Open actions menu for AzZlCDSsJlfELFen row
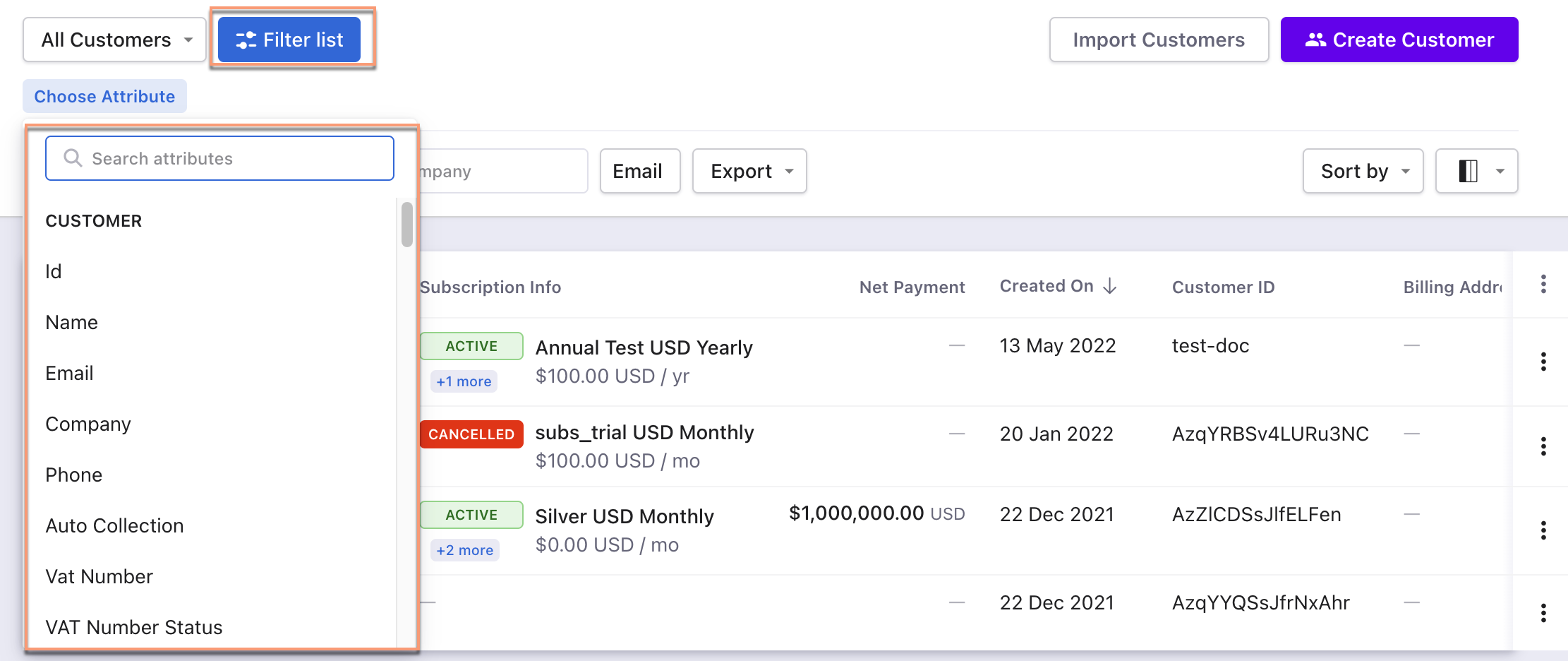 [x=1543, y=530]
